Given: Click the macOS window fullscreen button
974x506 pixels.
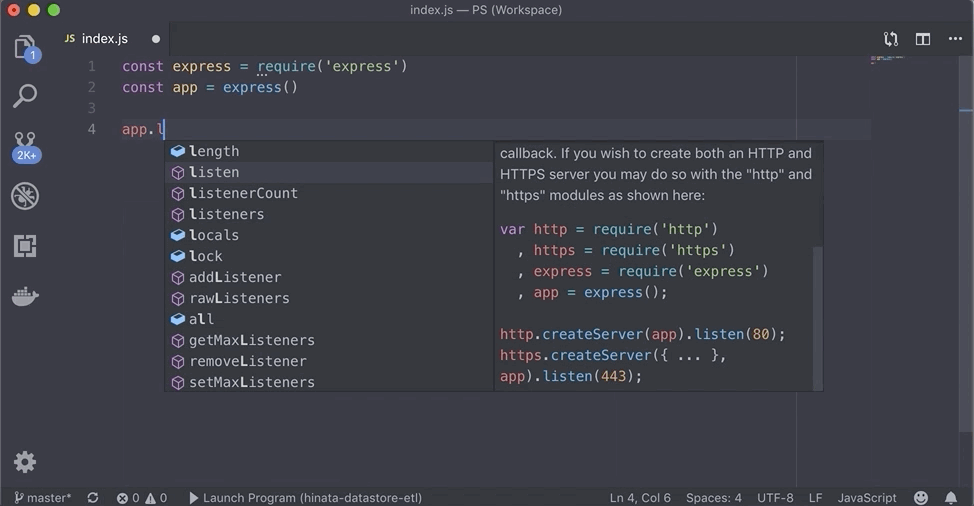Looking at the screenshot, I should pyautogui.click(x=54, y=10).
